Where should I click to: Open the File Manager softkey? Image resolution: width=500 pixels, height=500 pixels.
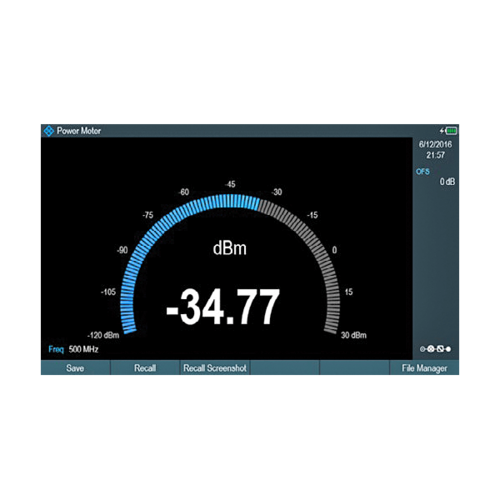424,368
